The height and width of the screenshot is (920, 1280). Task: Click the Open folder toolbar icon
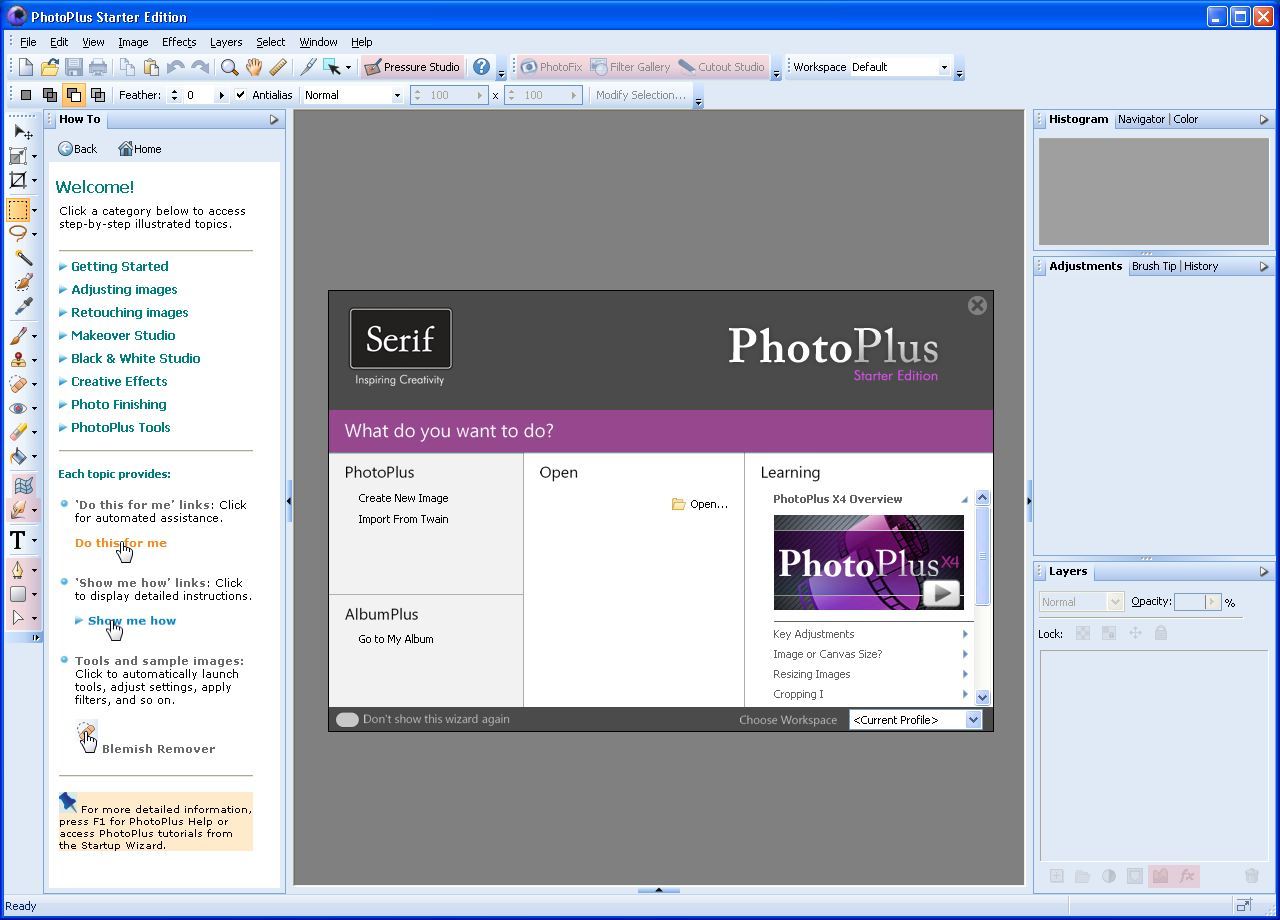pyautogui.click(x=49, y=67)
